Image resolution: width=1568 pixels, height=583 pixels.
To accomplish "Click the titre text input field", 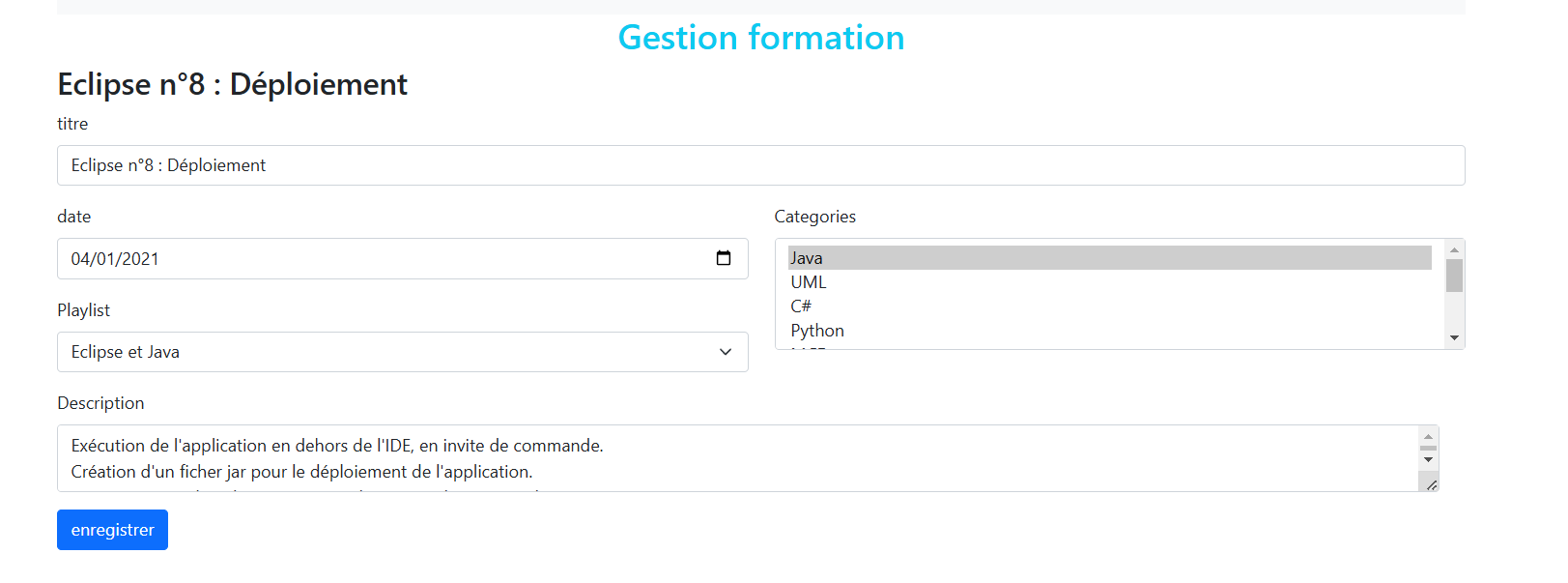I will 760,165.
